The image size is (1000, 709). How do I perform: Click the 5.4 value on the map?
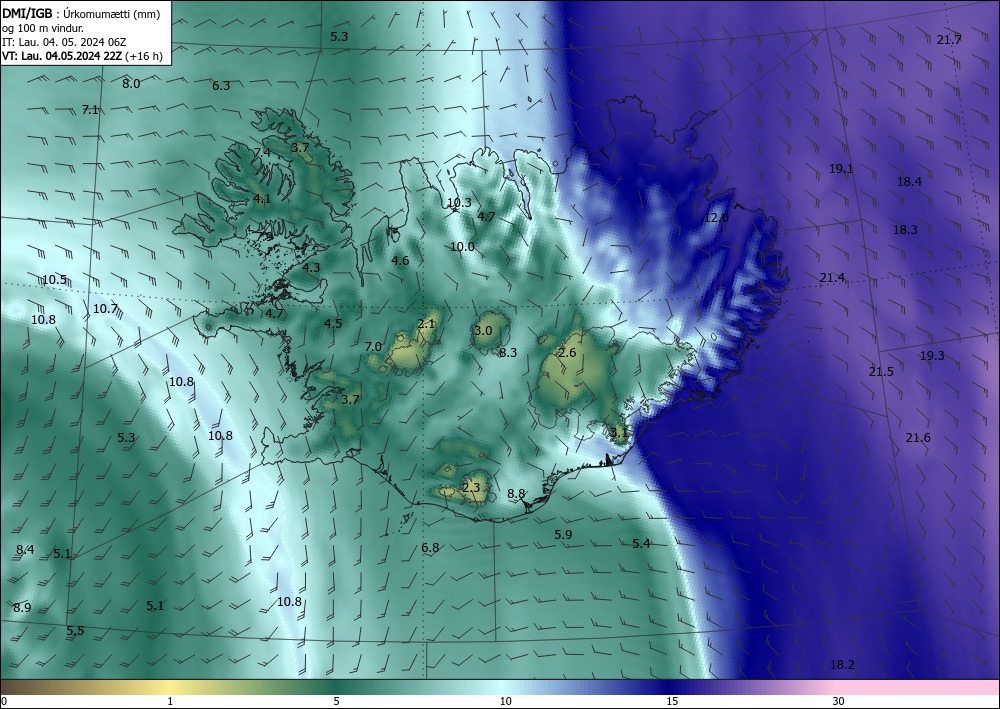point(642,544)
